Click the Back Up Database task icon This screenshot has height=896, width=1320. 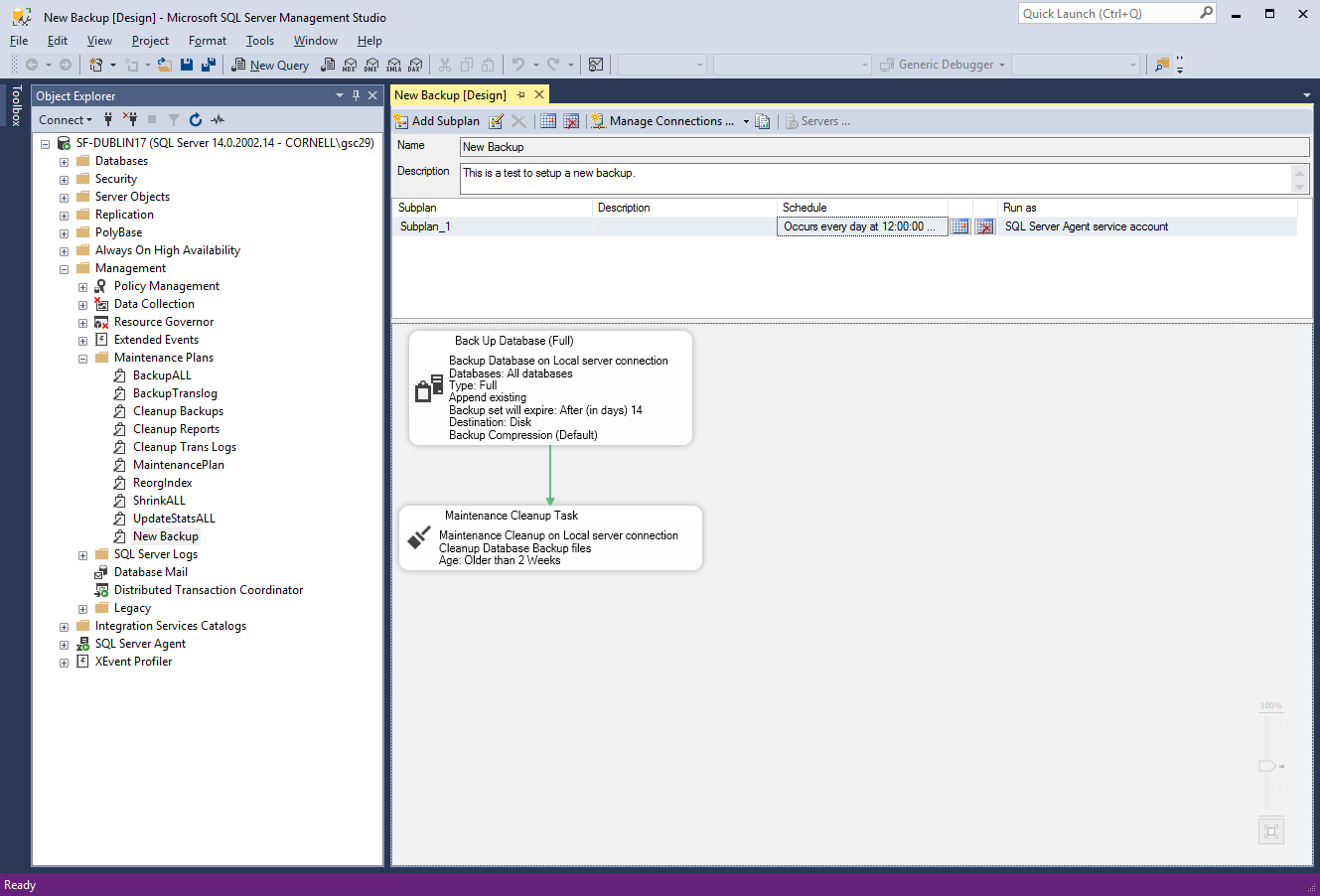[x=429, y=389]
